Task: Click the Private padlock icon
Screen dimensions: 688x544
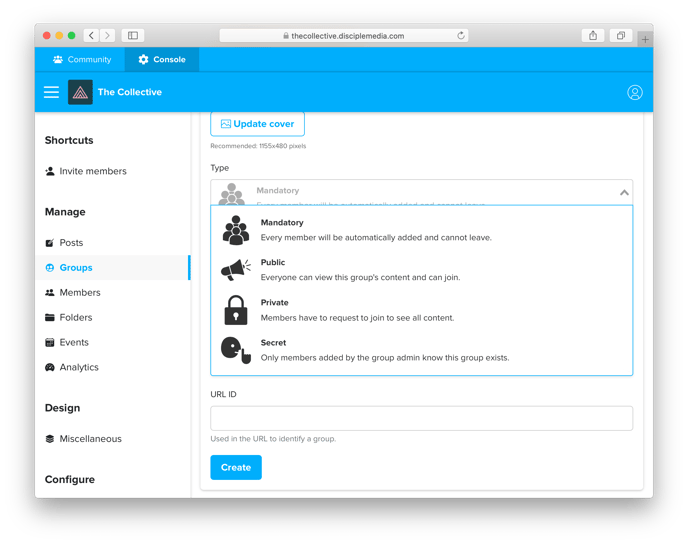Action: [236, 310]
